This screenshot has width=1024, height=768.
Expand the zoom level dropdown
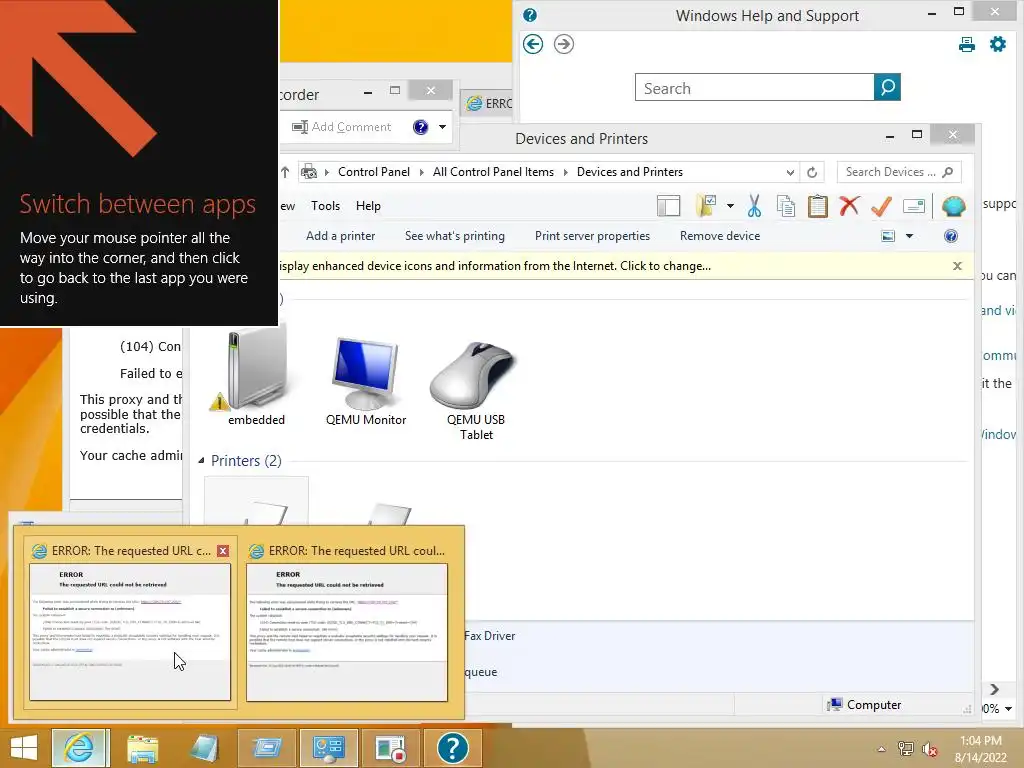[x=1008, y=709]
